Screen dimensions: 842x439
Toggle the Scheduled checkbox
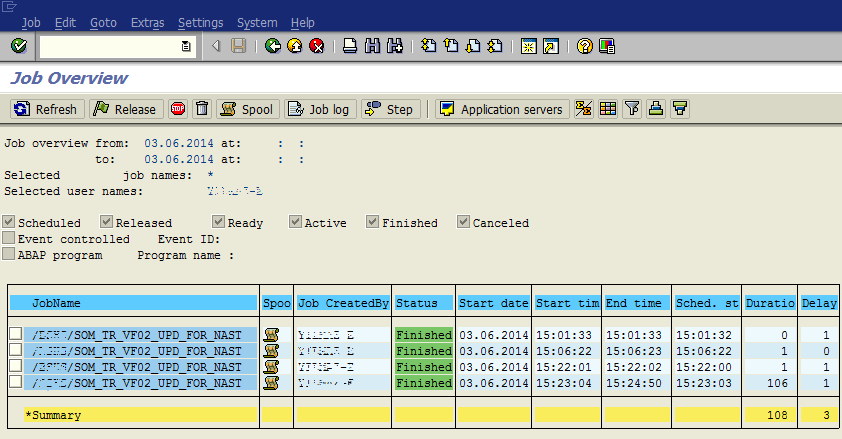pyautogui.click(x=9, y=221)
